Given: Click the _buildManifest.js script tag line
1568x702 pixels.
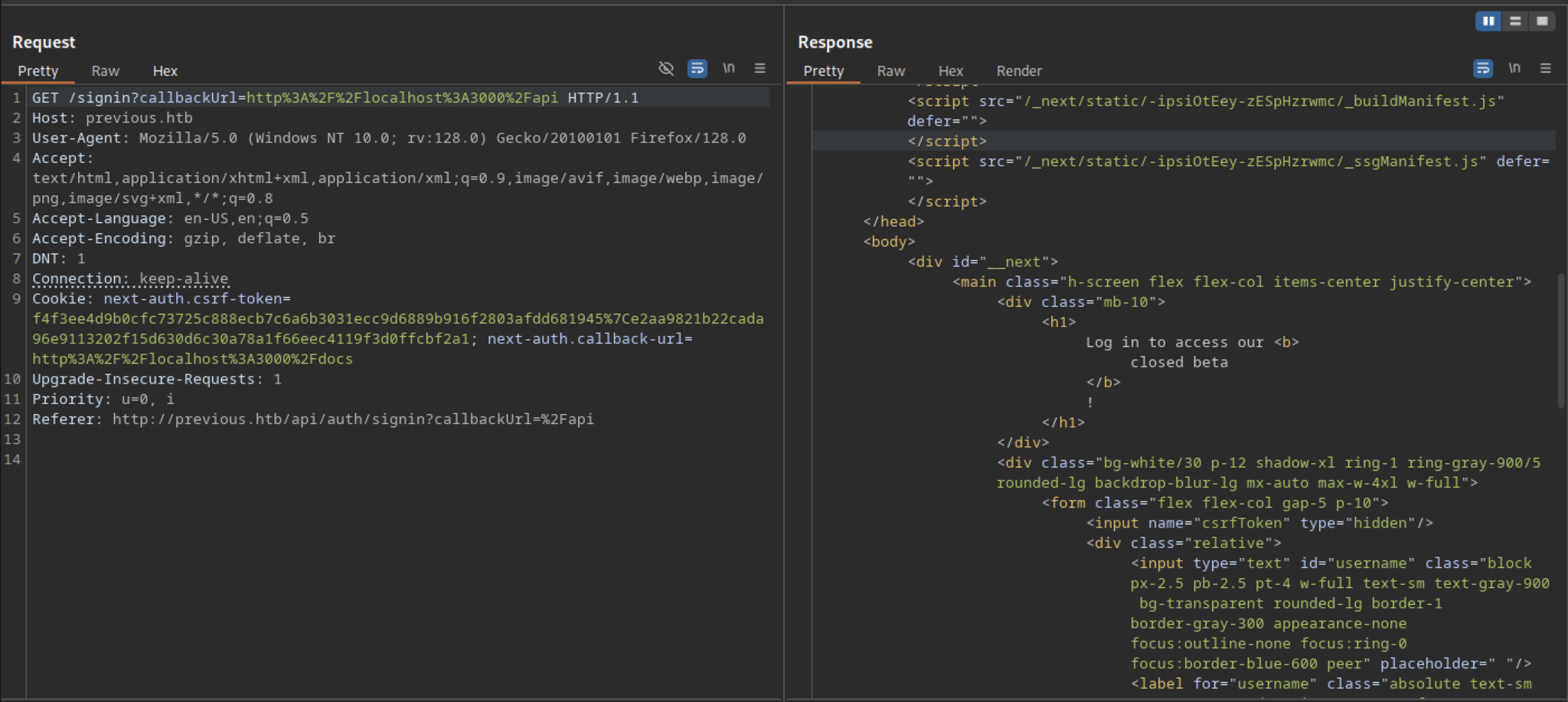Looking at the screenshot, I should (1206, 101).
